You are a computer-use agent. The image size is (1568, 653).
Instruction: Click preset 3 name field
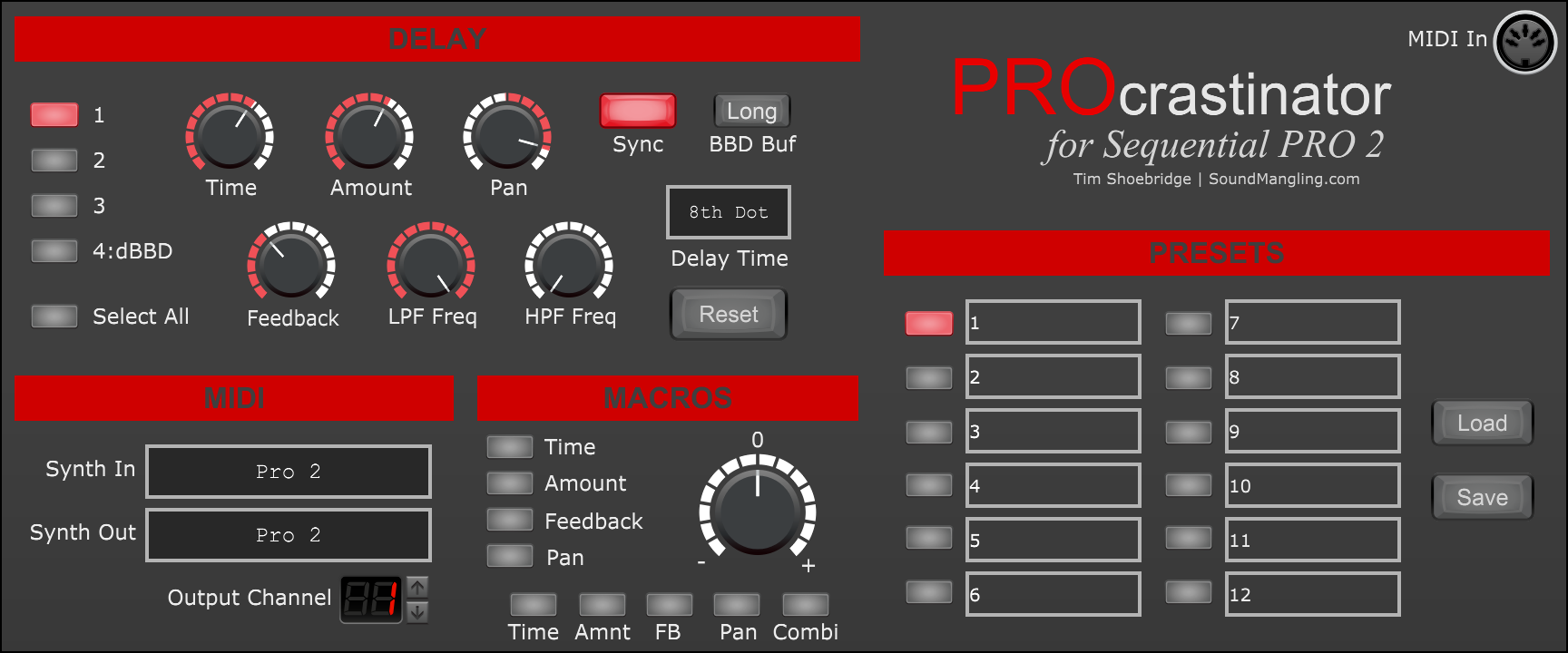(x=1053, y=431)
